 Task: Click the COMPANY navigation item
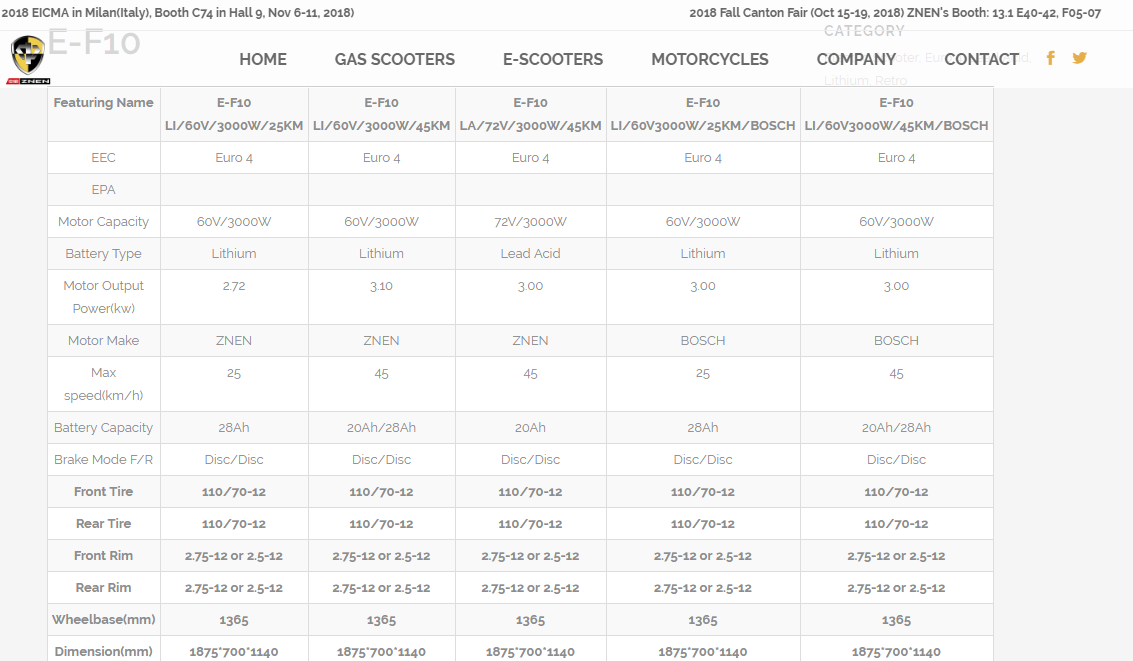coord(855,59)
